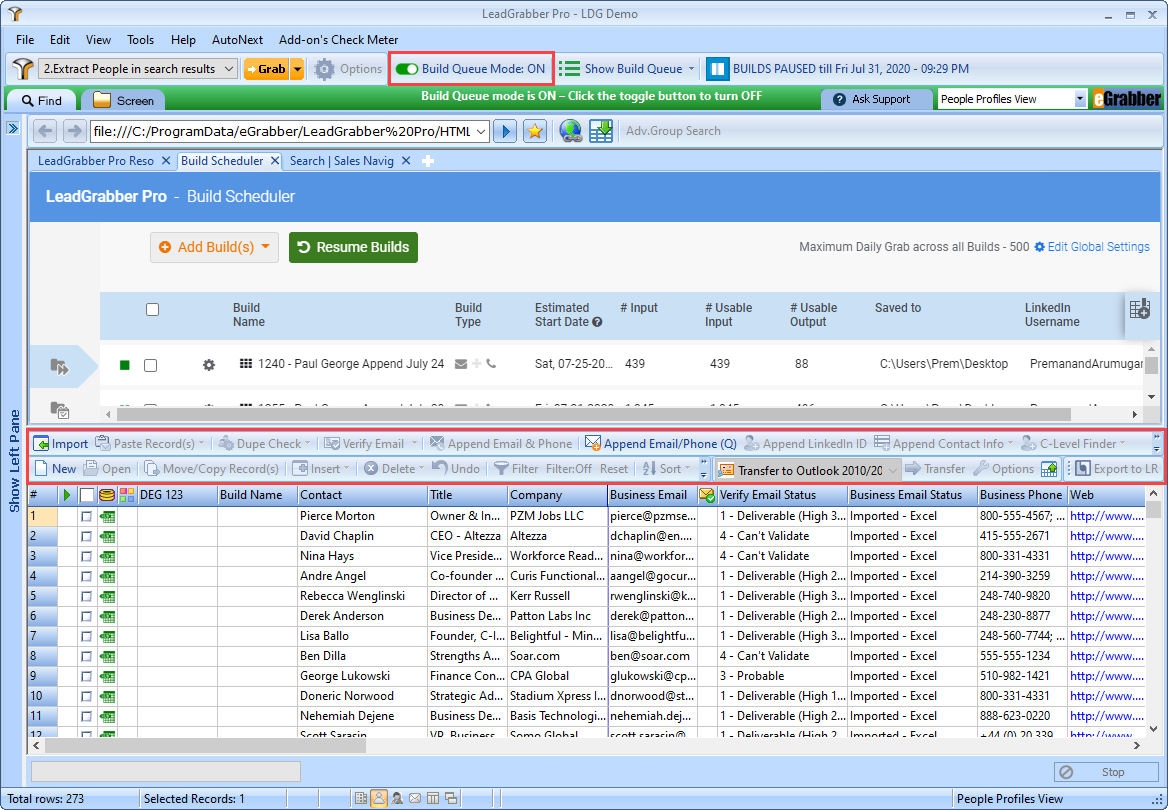Tick the checkbox in David Chaplin row
1168x810 pixels.
click(86, 536)
